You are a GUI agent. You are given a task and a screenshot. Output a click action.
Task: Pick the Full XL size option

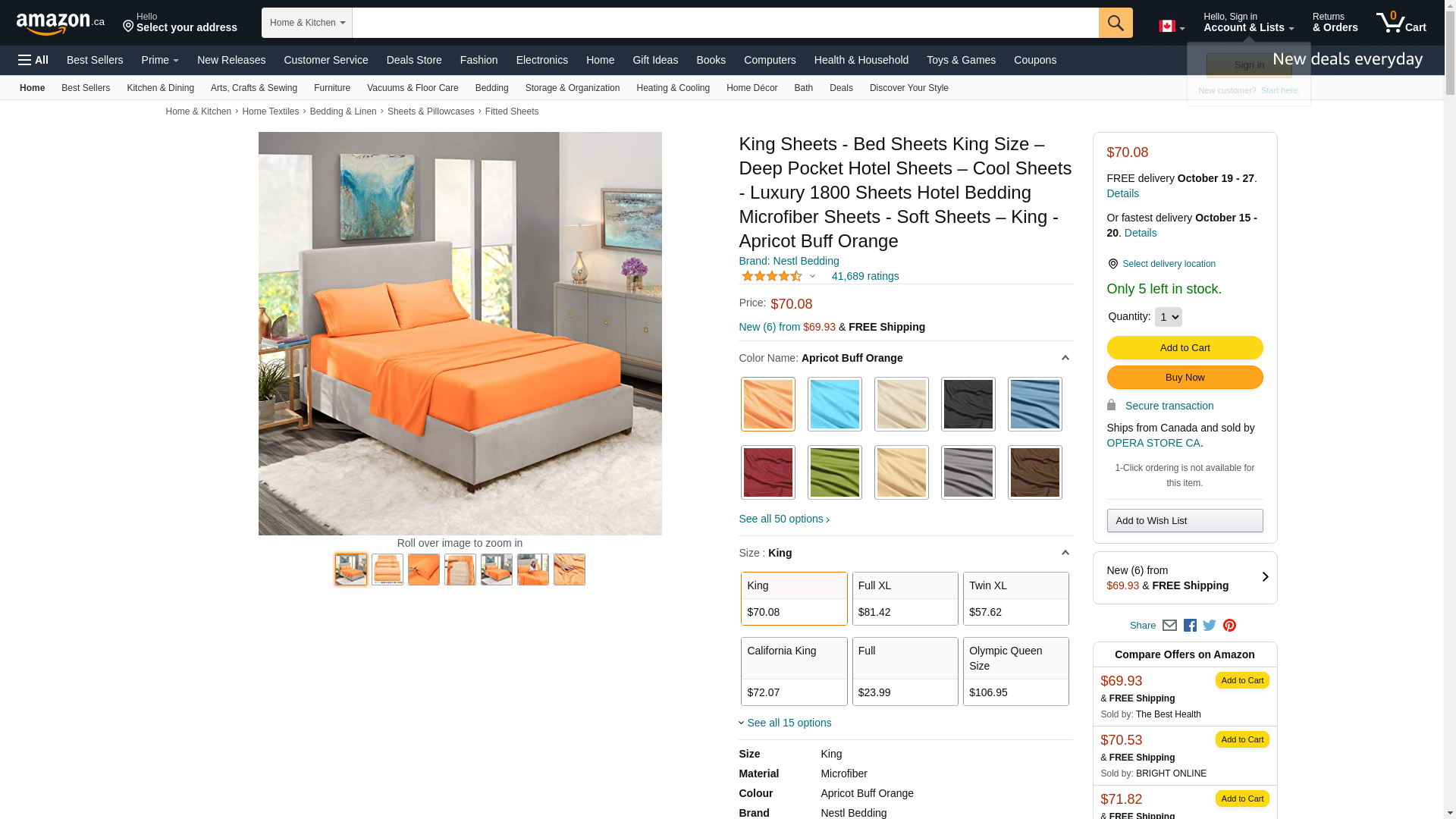905,598
